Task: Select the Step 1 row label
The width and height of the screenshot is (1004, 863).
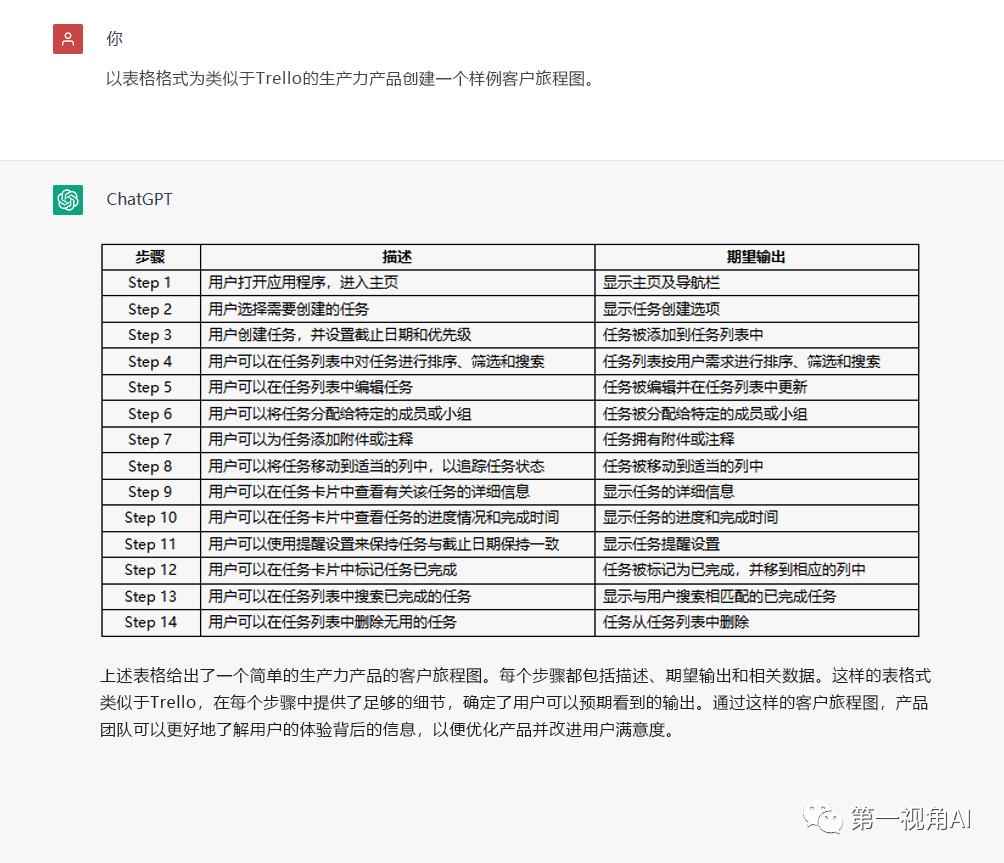Action: point(150,283)
